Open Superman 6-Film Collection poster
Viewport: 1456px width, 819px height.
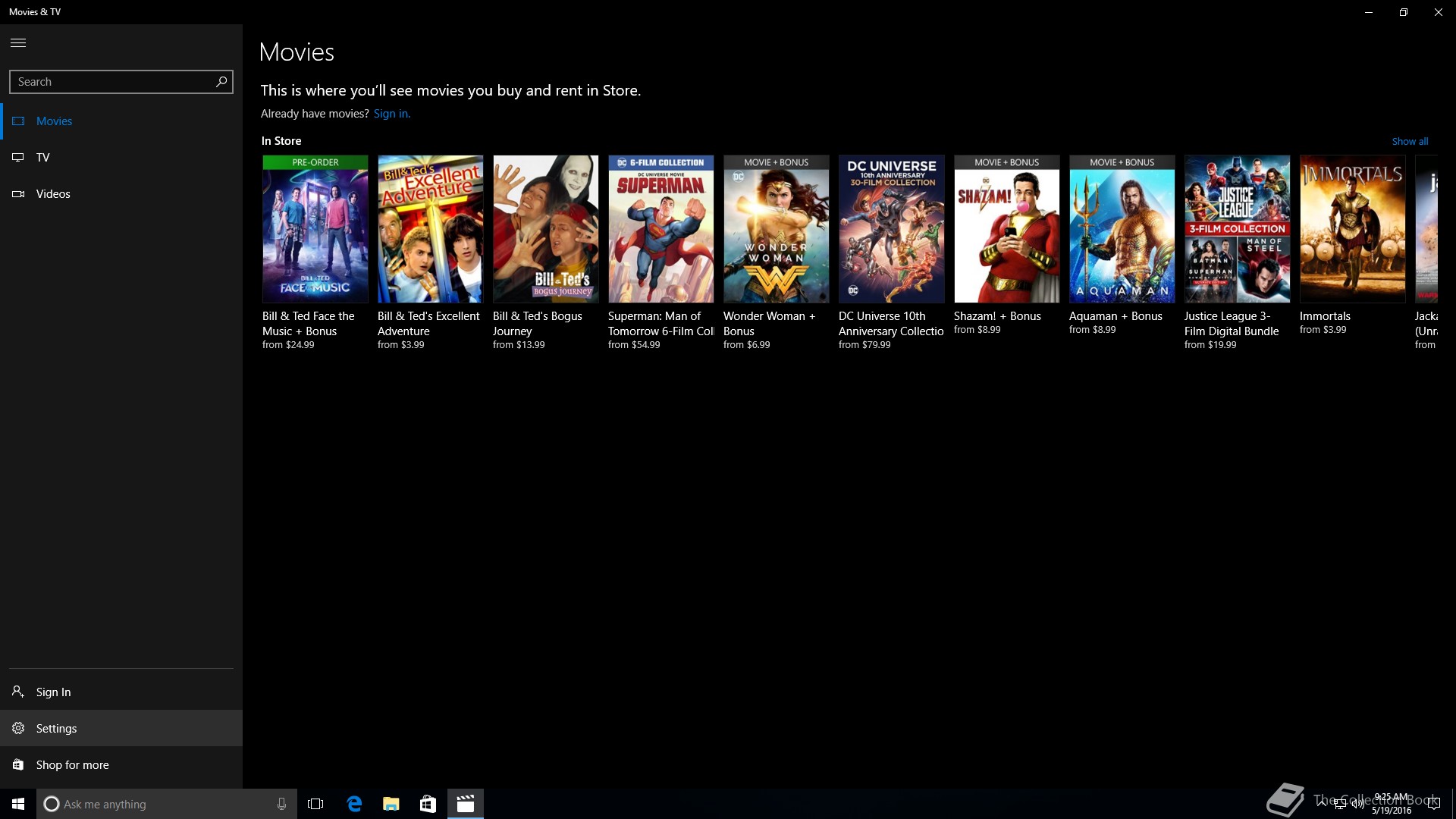(661, 229)
